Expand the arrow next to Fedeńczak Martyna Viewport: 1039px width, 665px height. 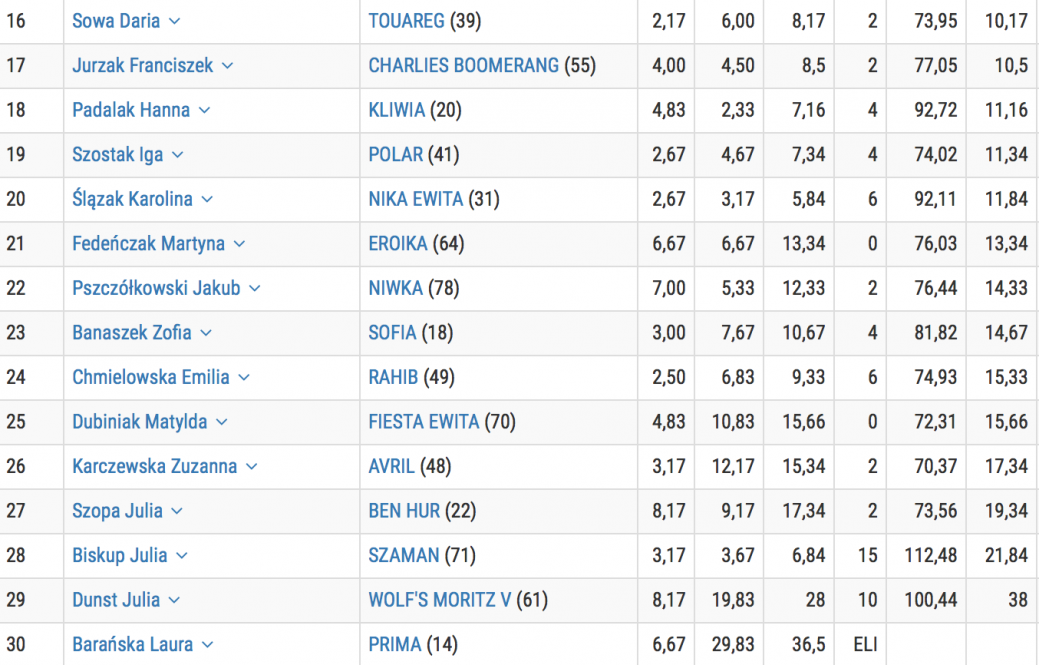pos(239,244)
